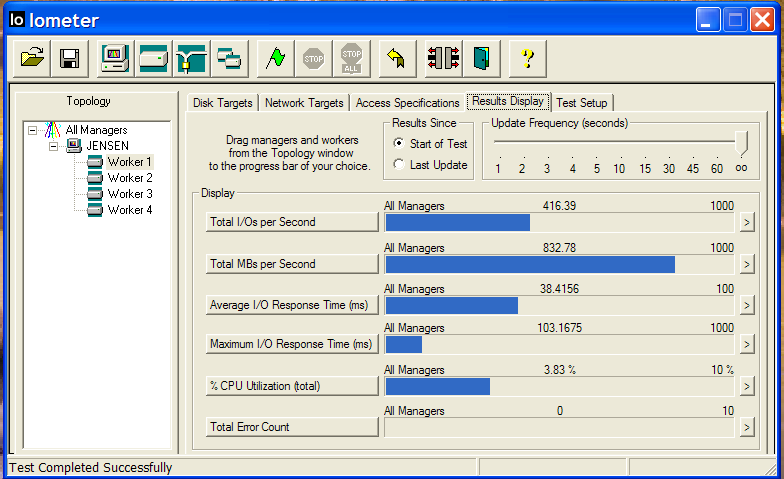Click the 38.4156 response time value
784x479 pixels.
(560, 289)
